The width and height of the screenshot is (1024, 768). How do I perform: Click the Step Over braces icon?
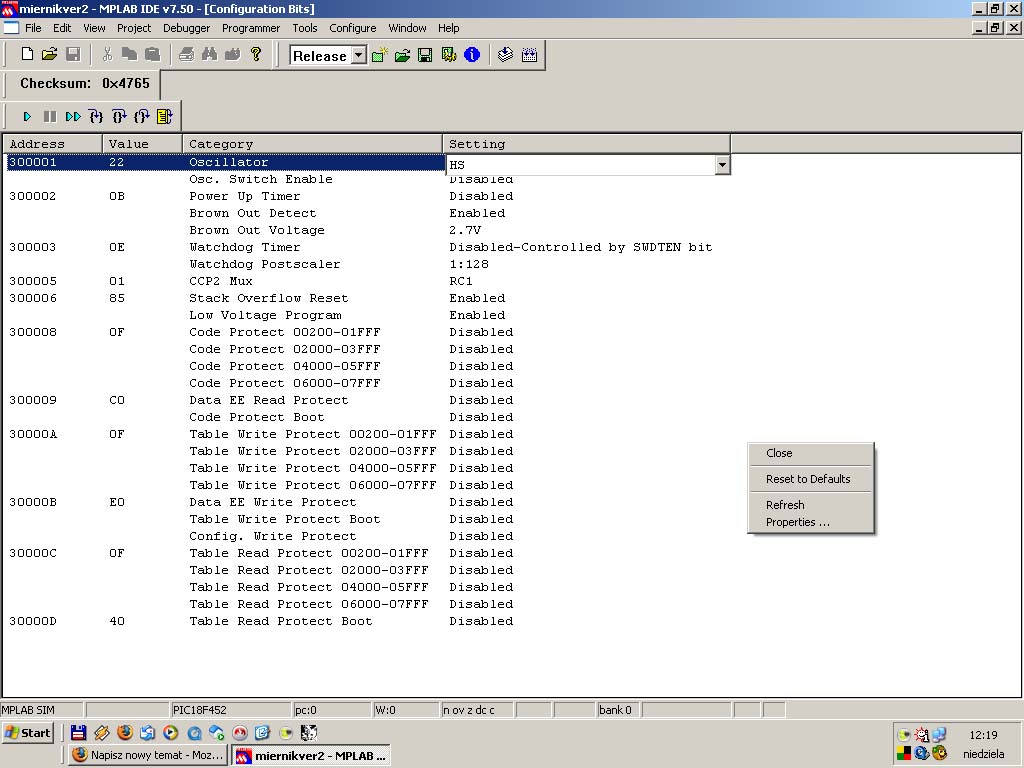click(119, 116)
